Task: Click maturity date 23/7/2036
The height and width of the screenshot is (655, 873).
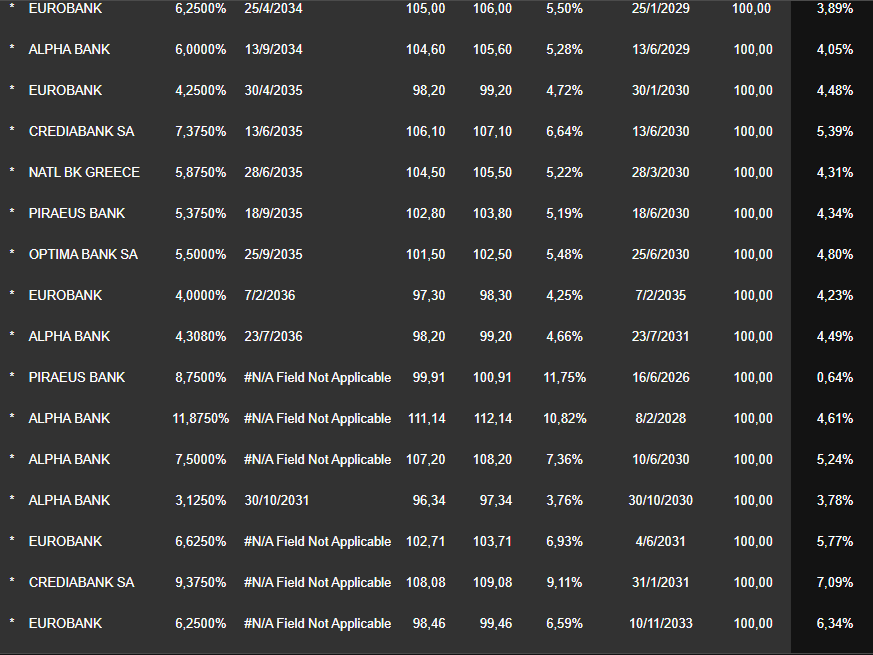Action: 273,336
